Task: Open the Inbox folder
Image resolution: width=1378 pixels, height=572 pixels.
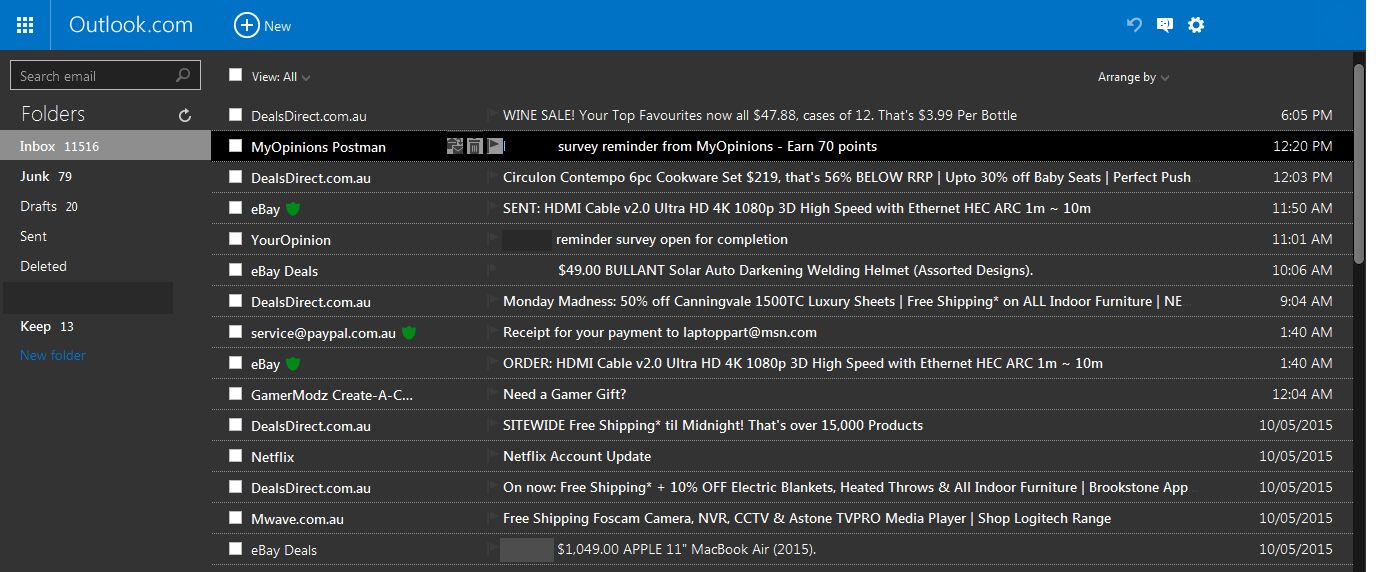Action: (x=105, y=146)
